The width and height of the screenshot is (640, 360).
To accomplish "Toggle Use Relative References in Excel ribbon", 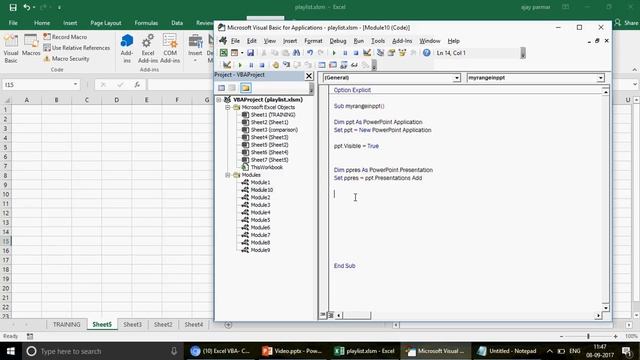I will pos(77,48).
